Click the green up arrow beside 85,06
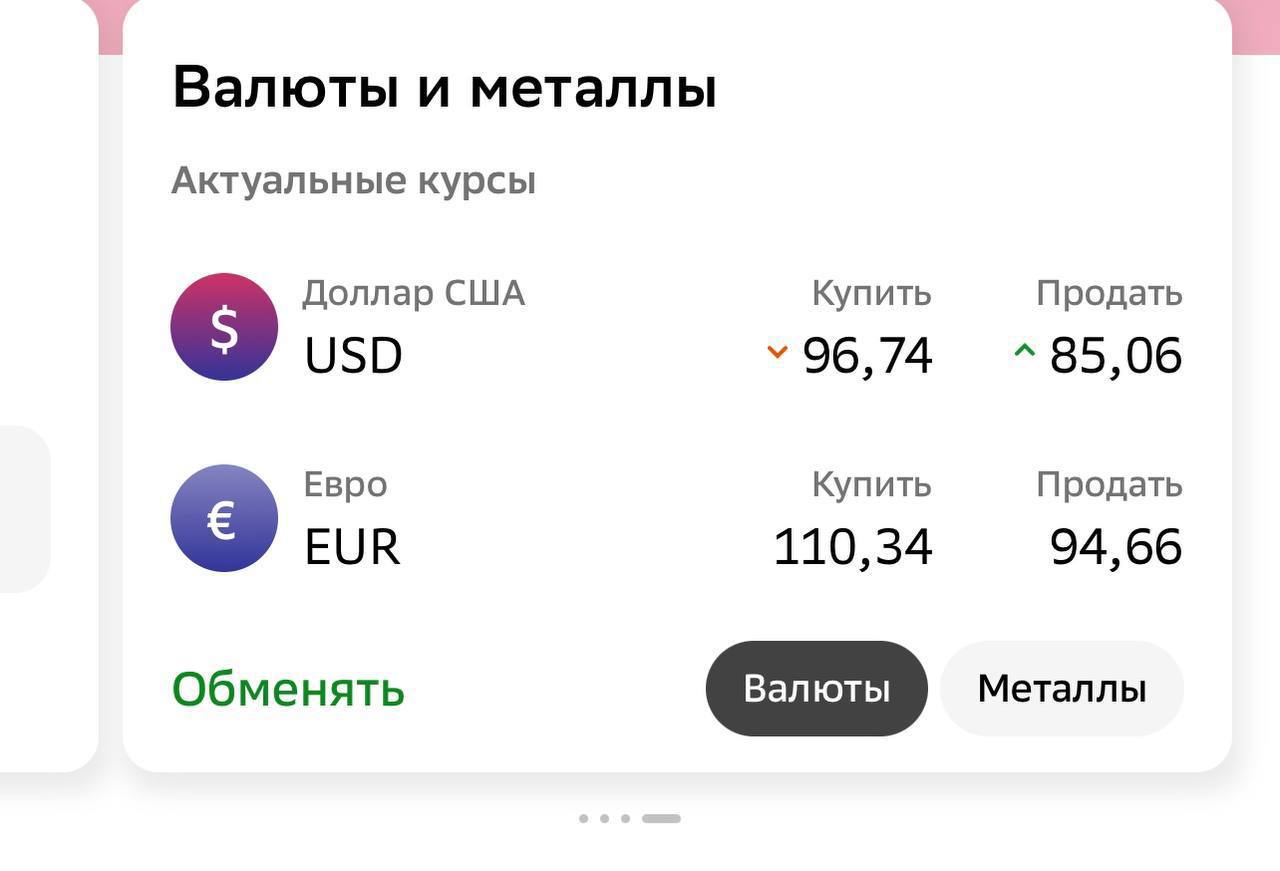The width and height of the screenshot is (1280, 871). coord(1023,350)
